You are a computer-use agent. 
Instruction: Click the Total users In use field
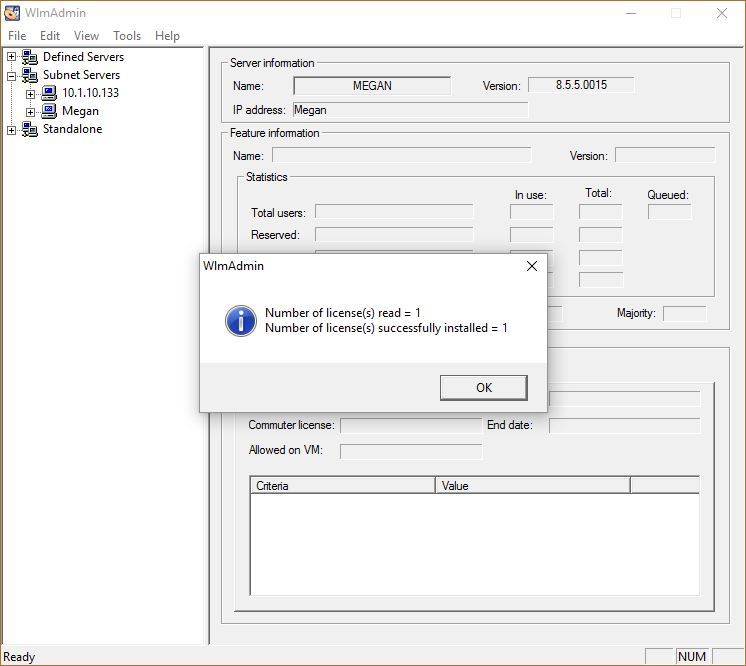click(531, 212)
